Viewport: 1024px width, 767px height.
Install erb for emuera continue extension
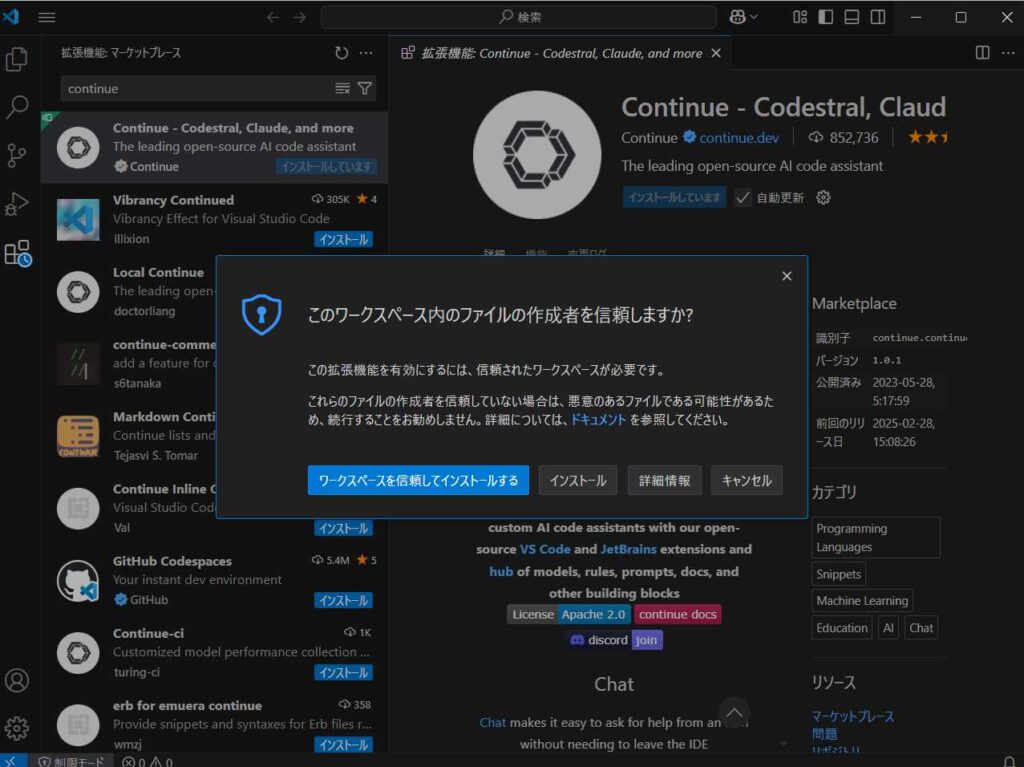pos(344,745)
